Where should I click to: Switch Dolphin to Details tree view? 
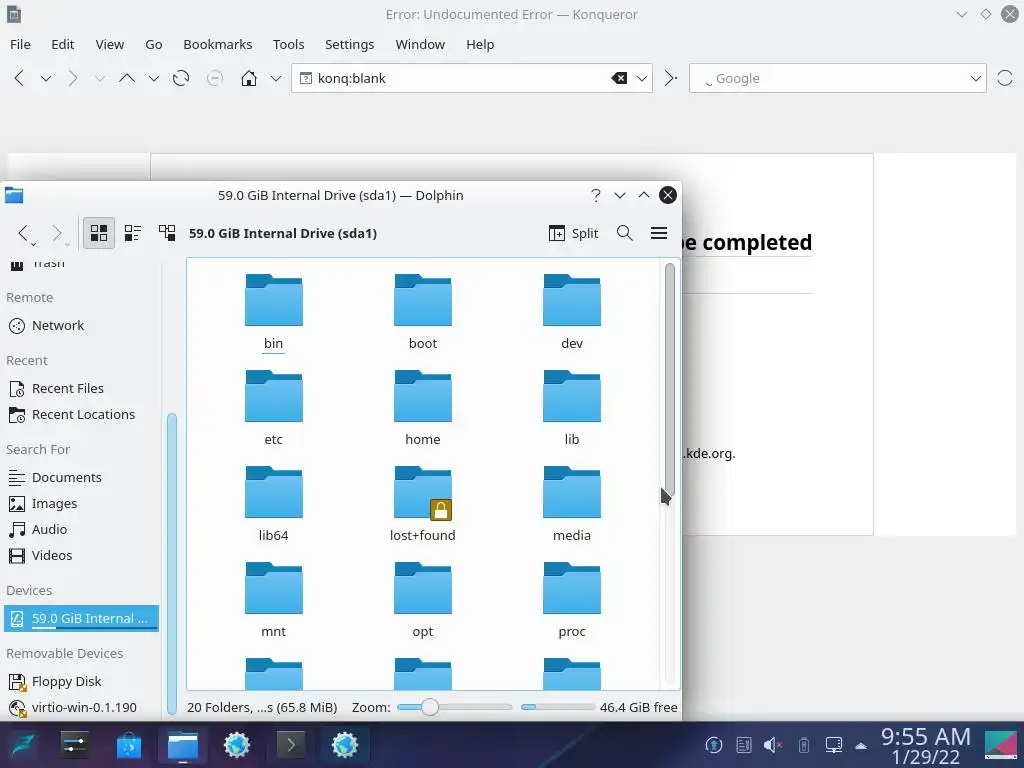pyautogui.click(x=167, y=233)
